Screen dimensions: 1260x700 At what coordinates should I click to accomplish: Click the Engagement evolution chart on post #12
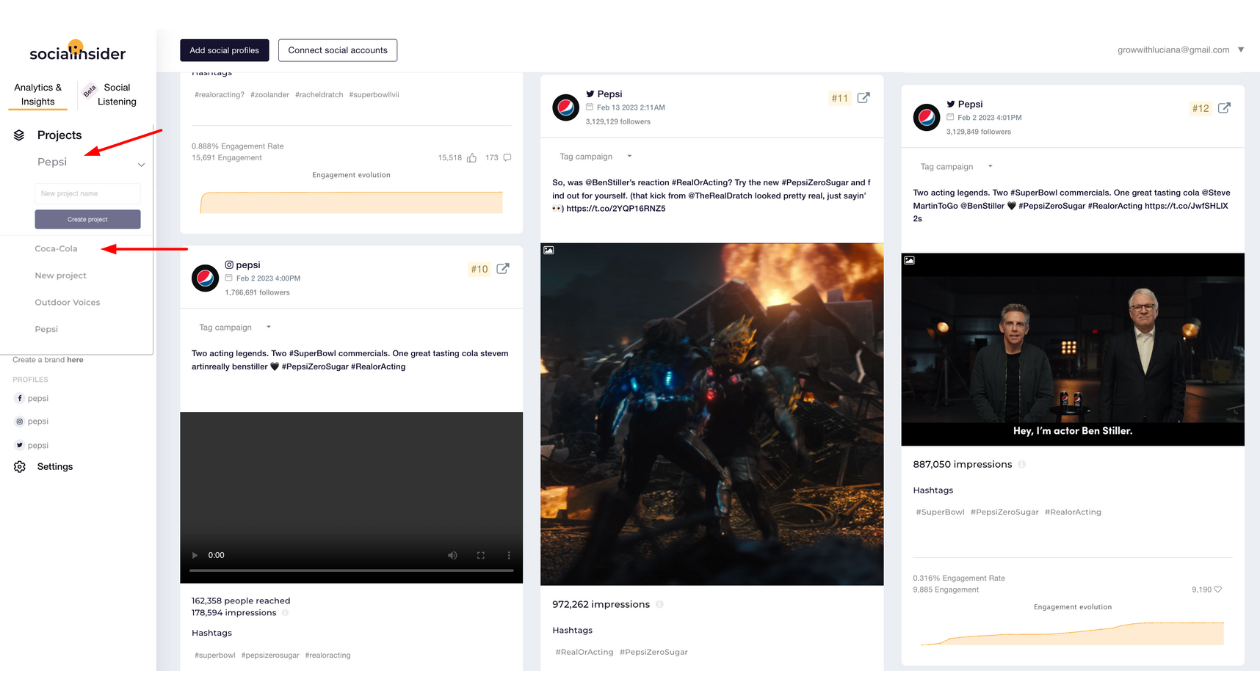click(1073, 633)
